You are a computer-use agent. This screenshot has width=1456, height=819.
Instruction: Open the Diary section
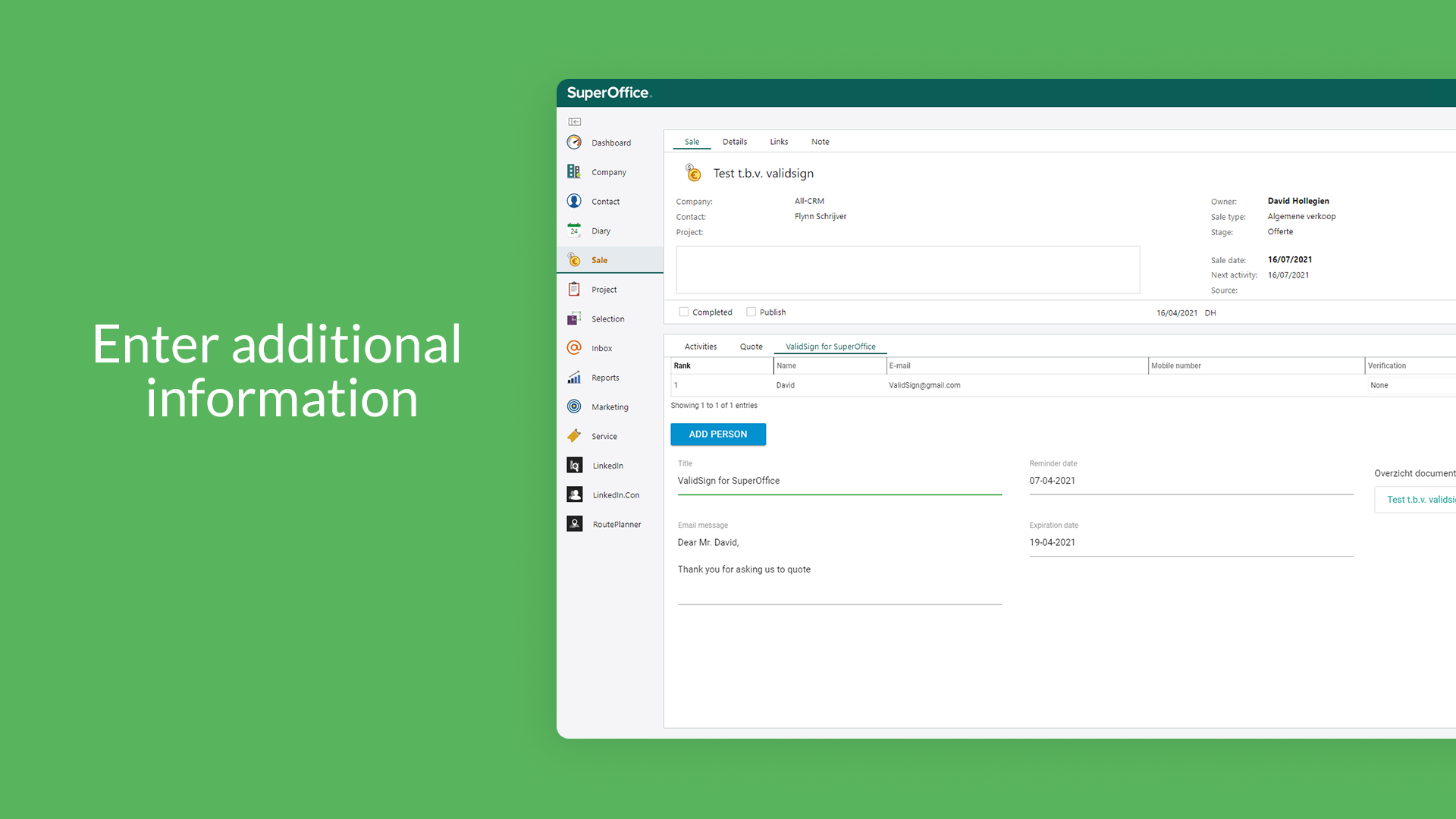point(600,230)
